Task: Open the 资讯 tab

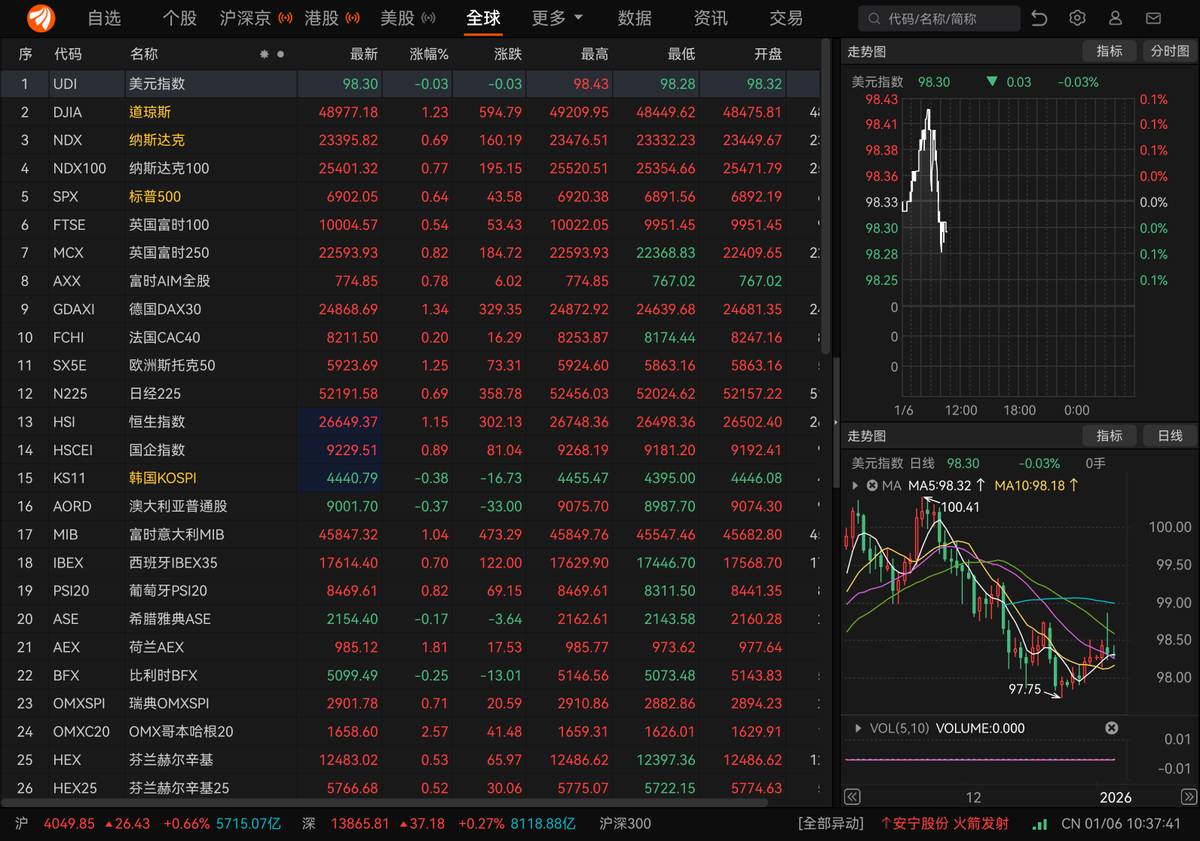Action: [711, 18]
